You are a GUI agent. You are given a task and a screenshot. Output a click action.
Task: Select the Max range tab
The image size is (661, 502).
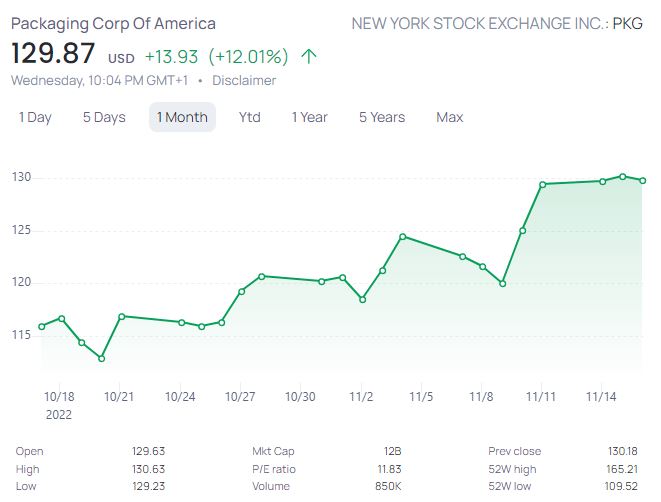[x=450, y=117]
